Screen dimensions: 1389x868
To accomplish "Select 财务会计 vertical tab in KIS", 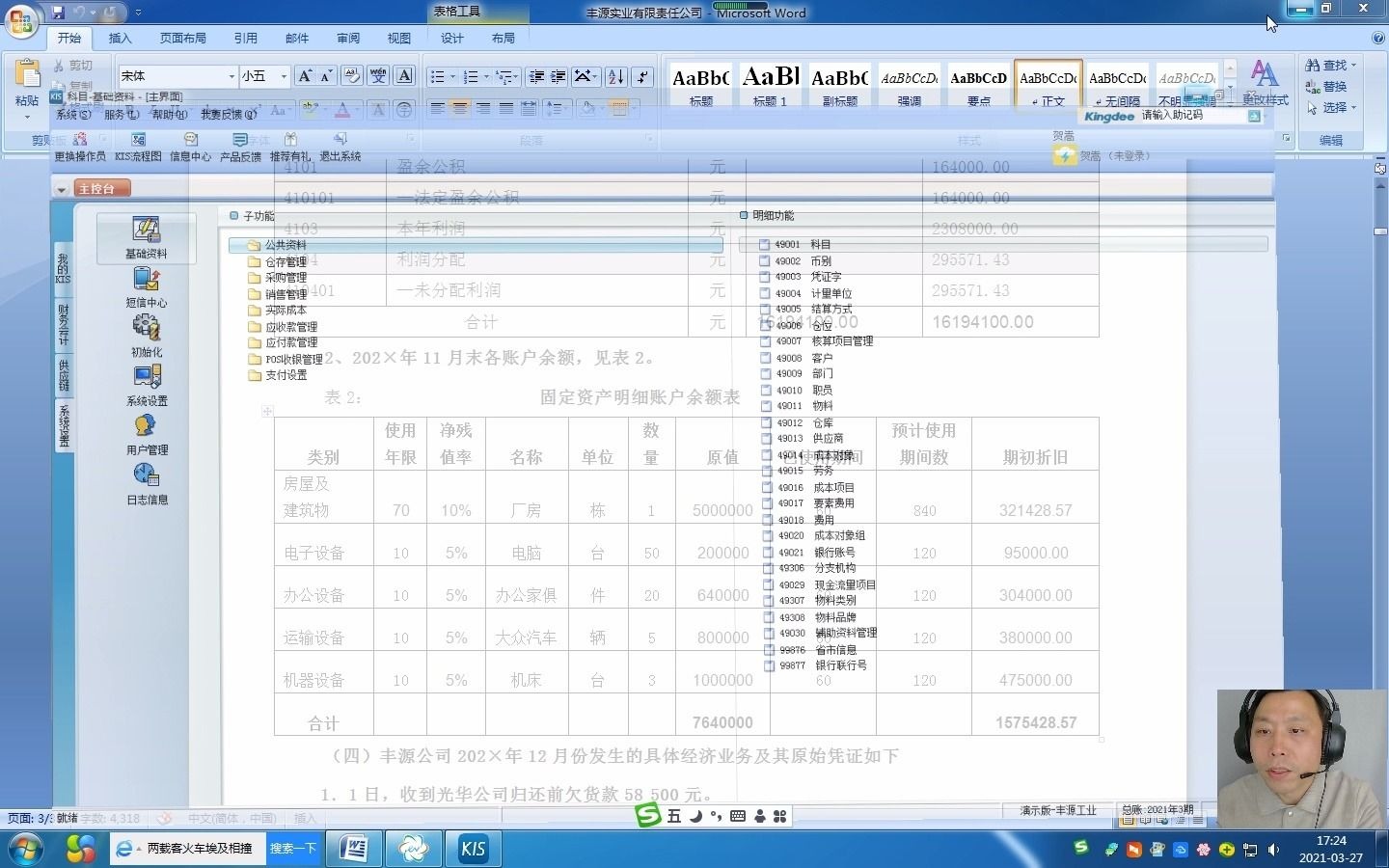I will tap(63, 323).
